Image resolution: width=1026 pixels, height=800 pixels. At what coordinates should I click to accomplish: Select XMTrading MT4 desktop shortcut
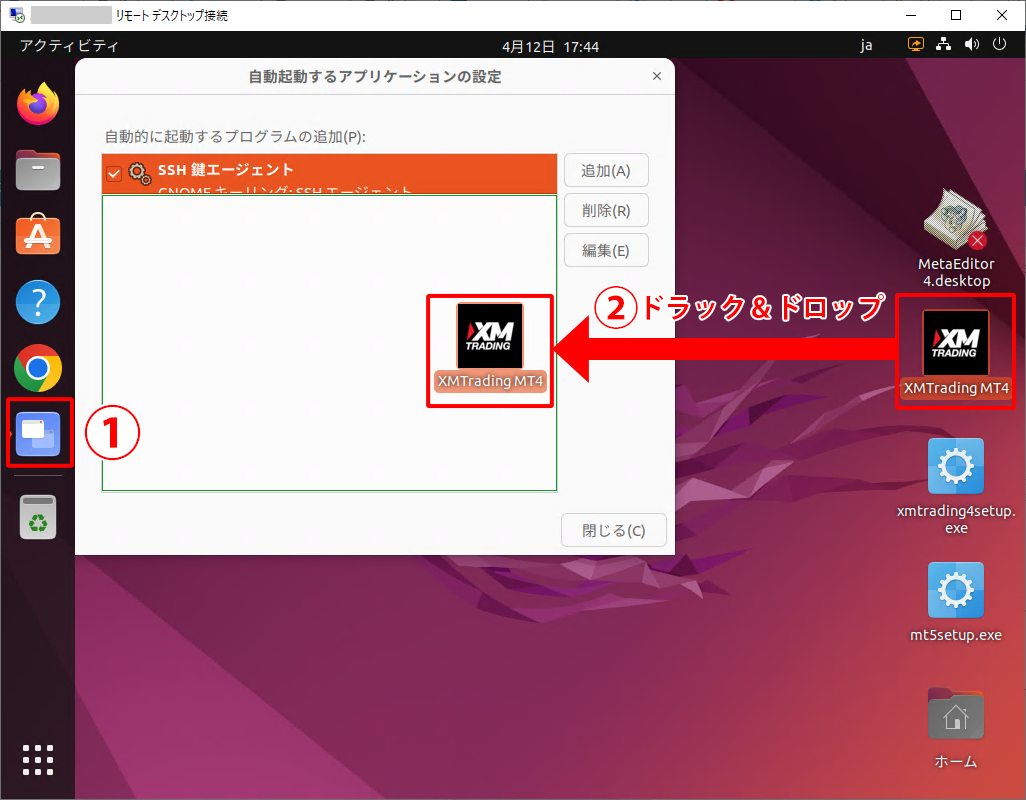(x=955, y=343)
